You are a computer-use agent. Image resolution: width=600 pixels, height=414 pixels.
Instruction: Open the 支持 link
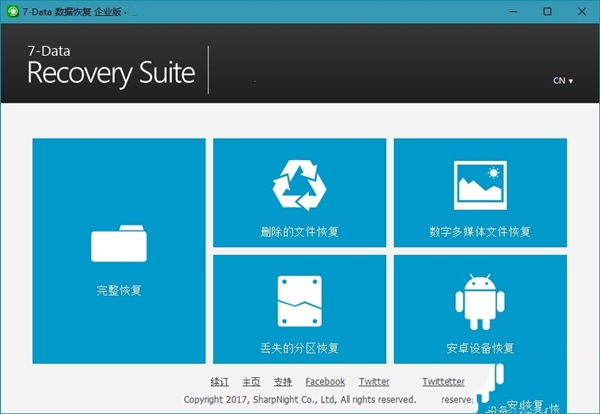click(x=283, y=381)
